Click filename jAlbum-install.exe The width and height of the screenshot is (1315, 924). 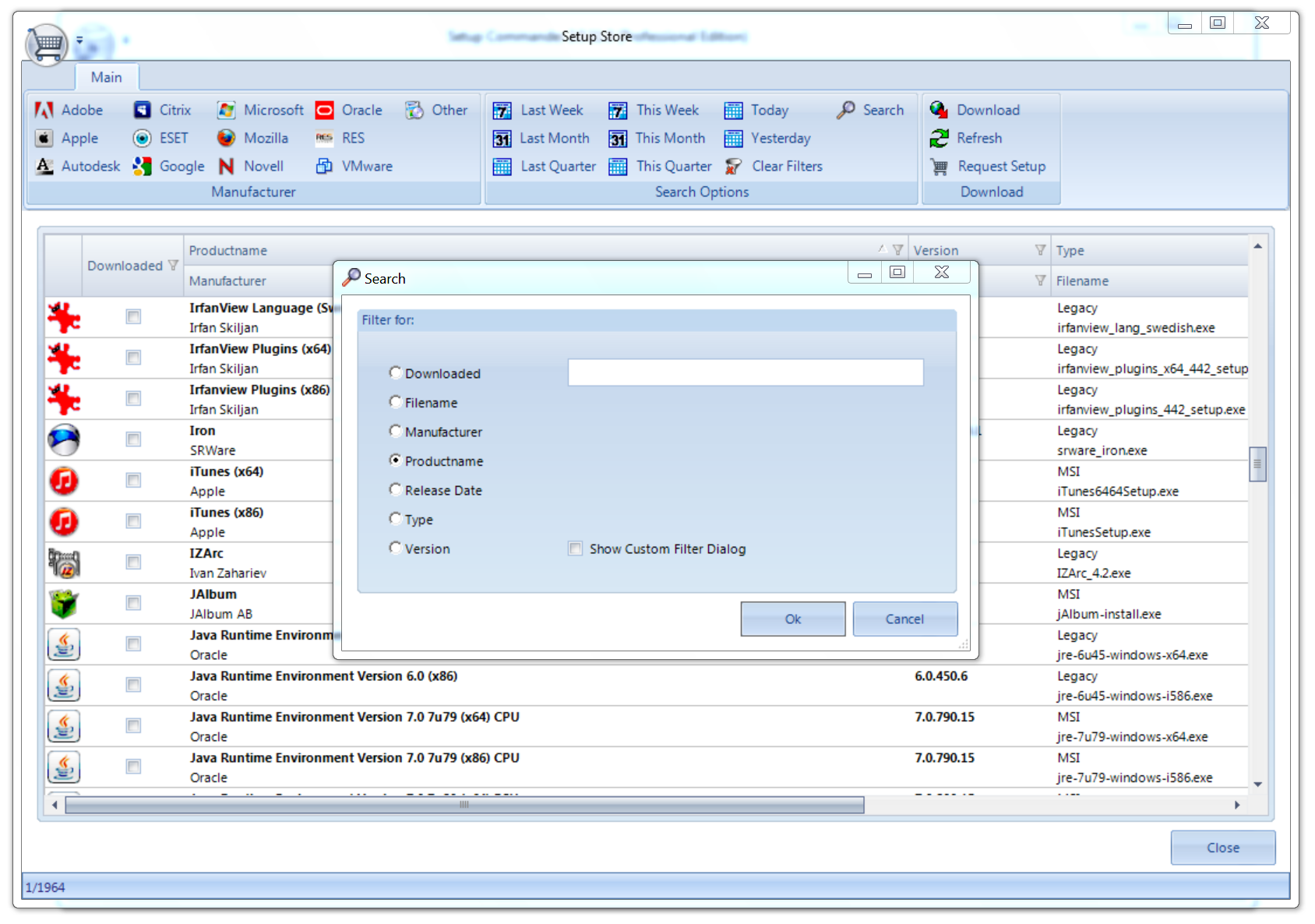click(1109, 614)
